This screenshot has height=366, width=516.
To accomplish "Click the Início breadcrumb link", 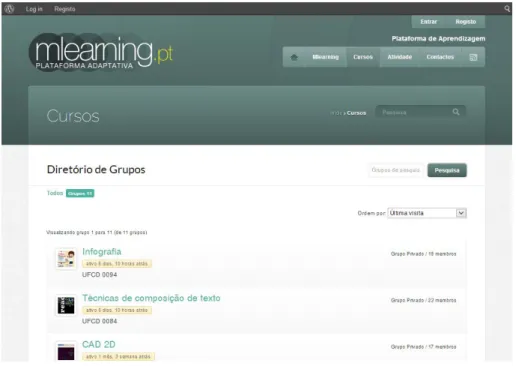I will pos(336,113).
